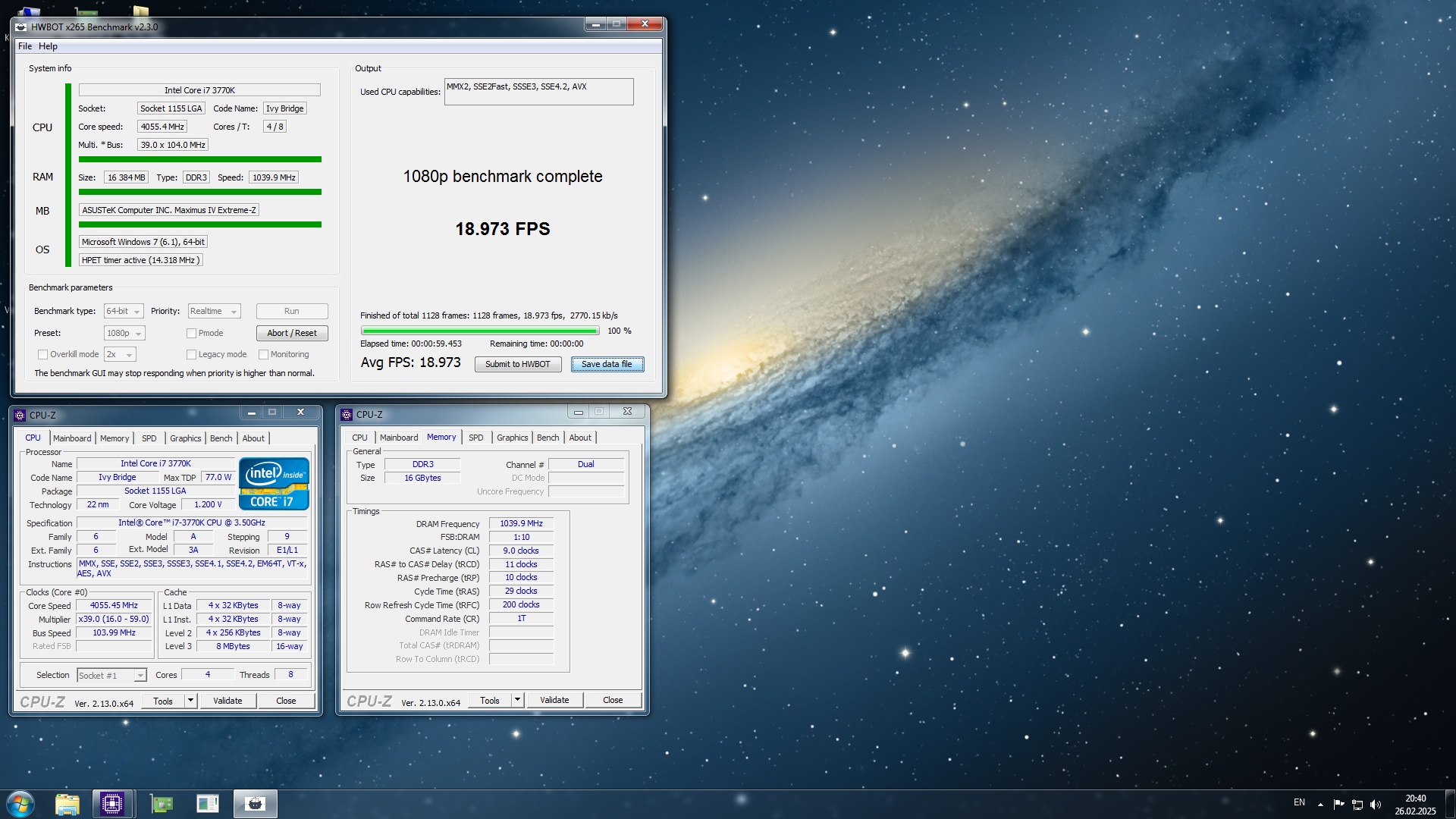Open the Action Center flag icon

coord(1338,805)
